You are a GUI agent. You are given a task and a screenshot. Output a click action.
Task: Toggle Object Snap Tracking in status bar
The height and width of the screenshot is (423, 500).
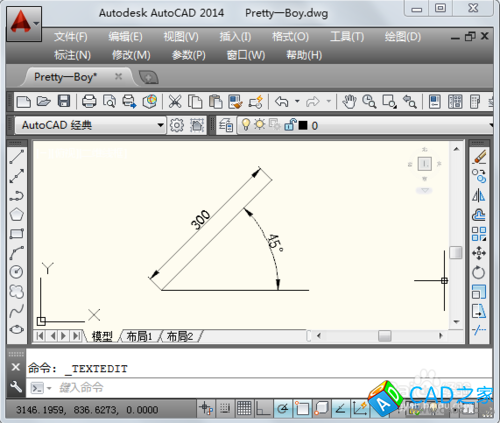point(341,409)
